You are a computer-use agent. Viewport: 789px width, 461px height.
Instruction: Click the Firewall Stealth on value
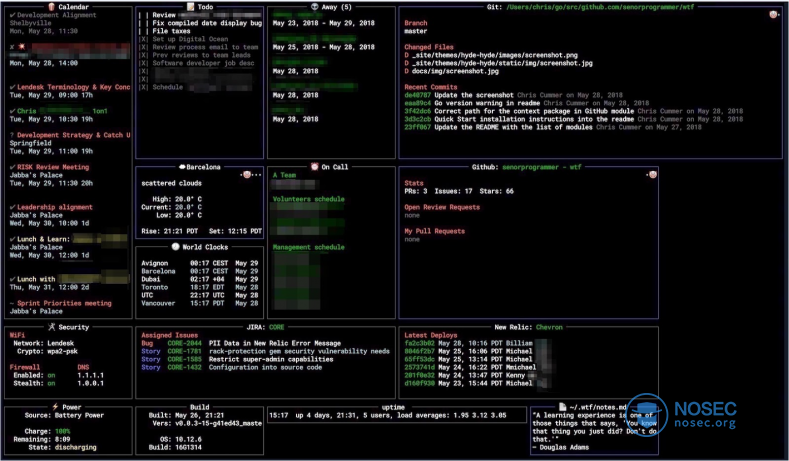pyautogui.click(x=51, y=383)
